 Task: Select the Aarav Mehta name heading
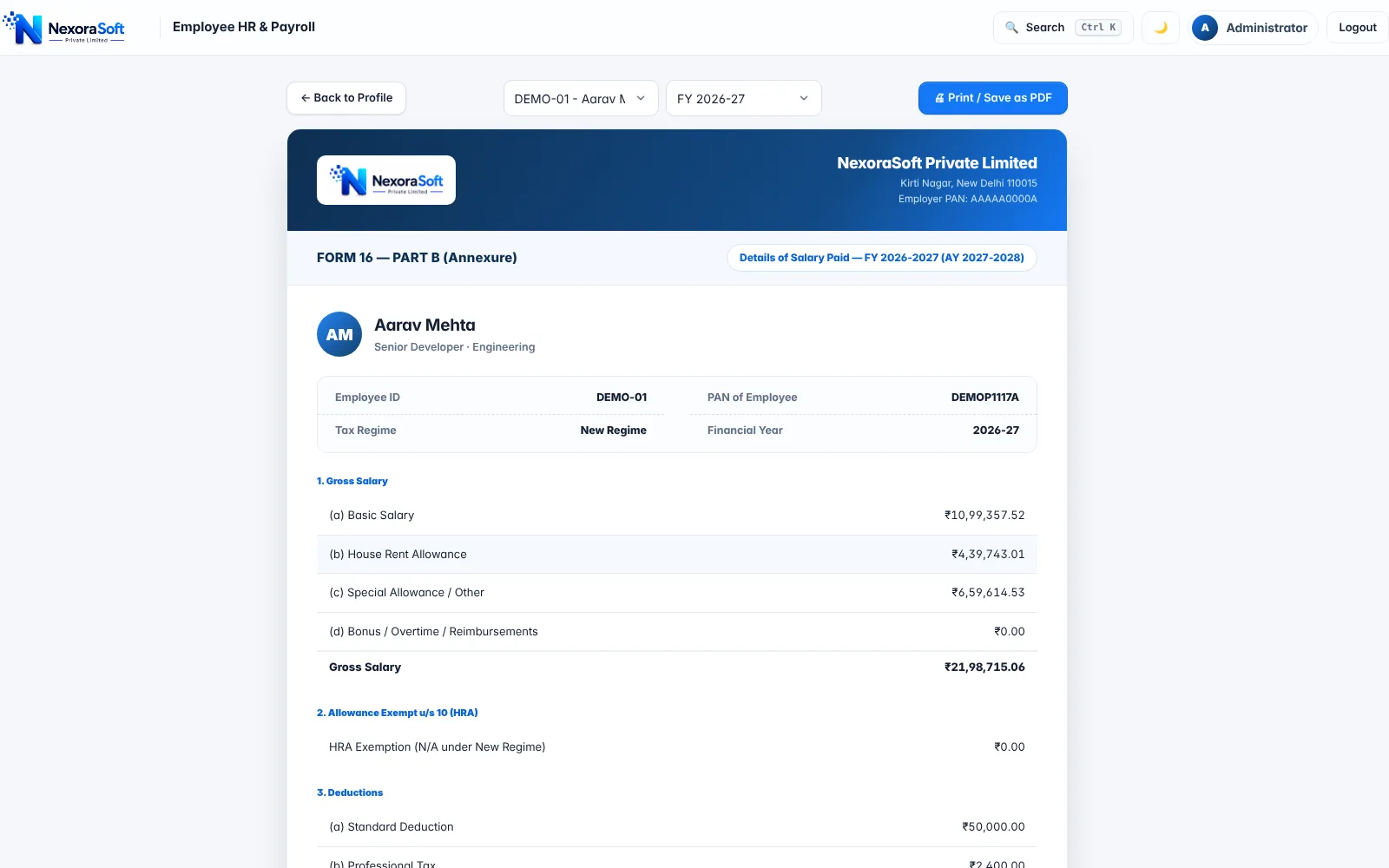pos(425,325)
